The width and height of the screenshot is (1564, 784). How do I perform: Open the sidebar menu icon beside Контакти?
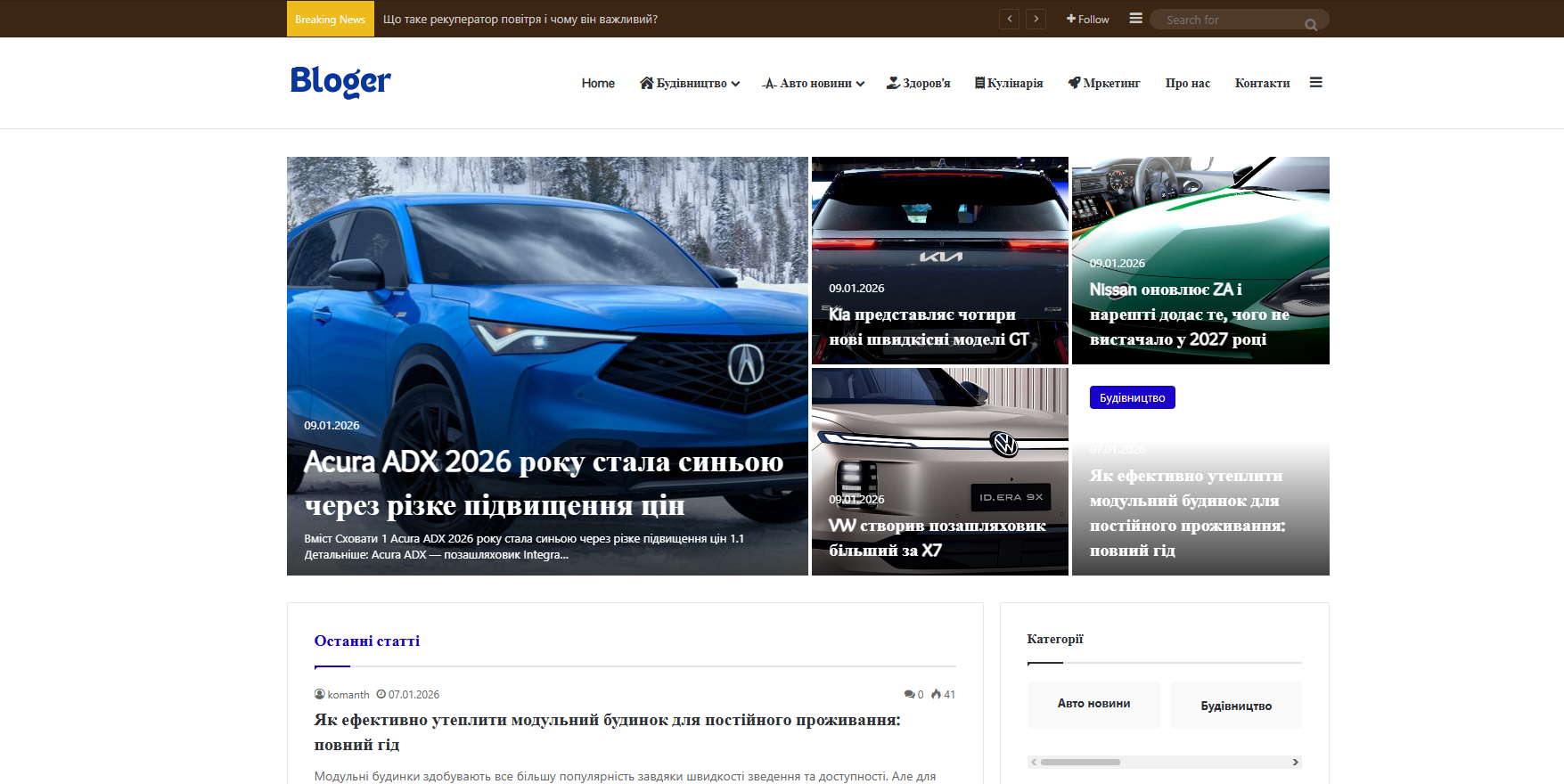coord(1315,83)
